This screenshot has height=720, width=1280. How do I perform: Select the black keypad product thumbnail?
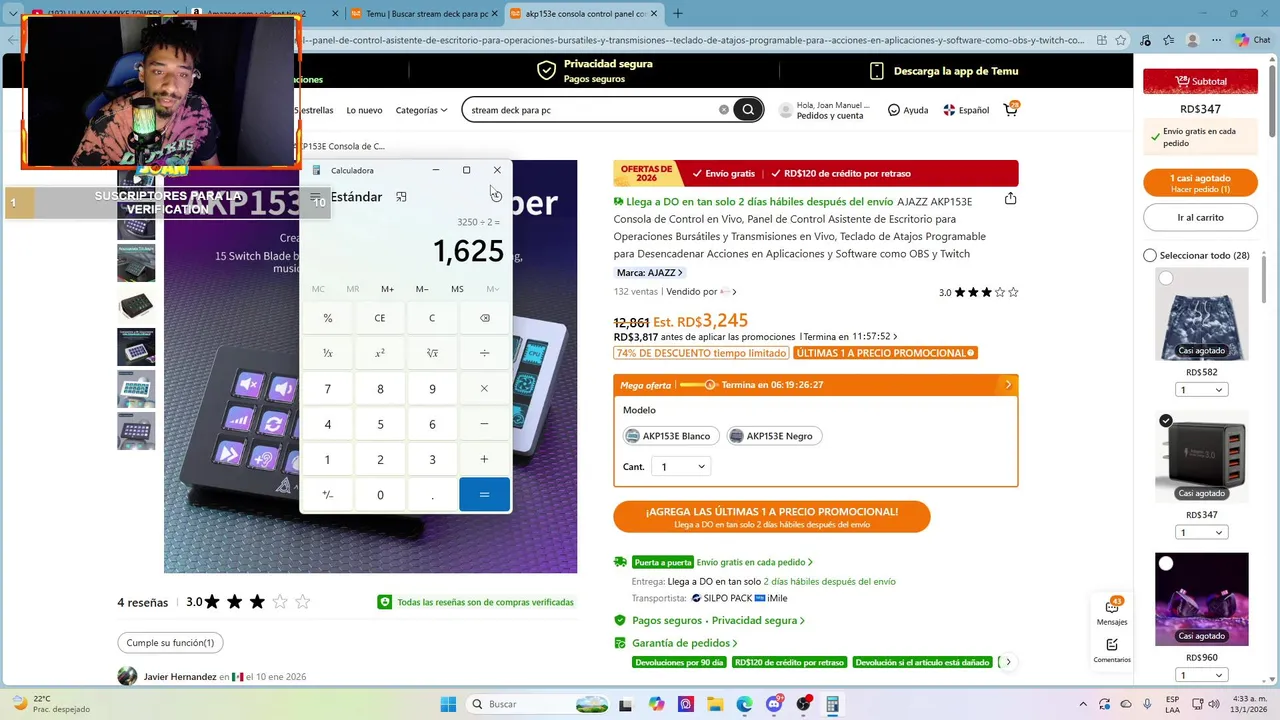[136, 305]
